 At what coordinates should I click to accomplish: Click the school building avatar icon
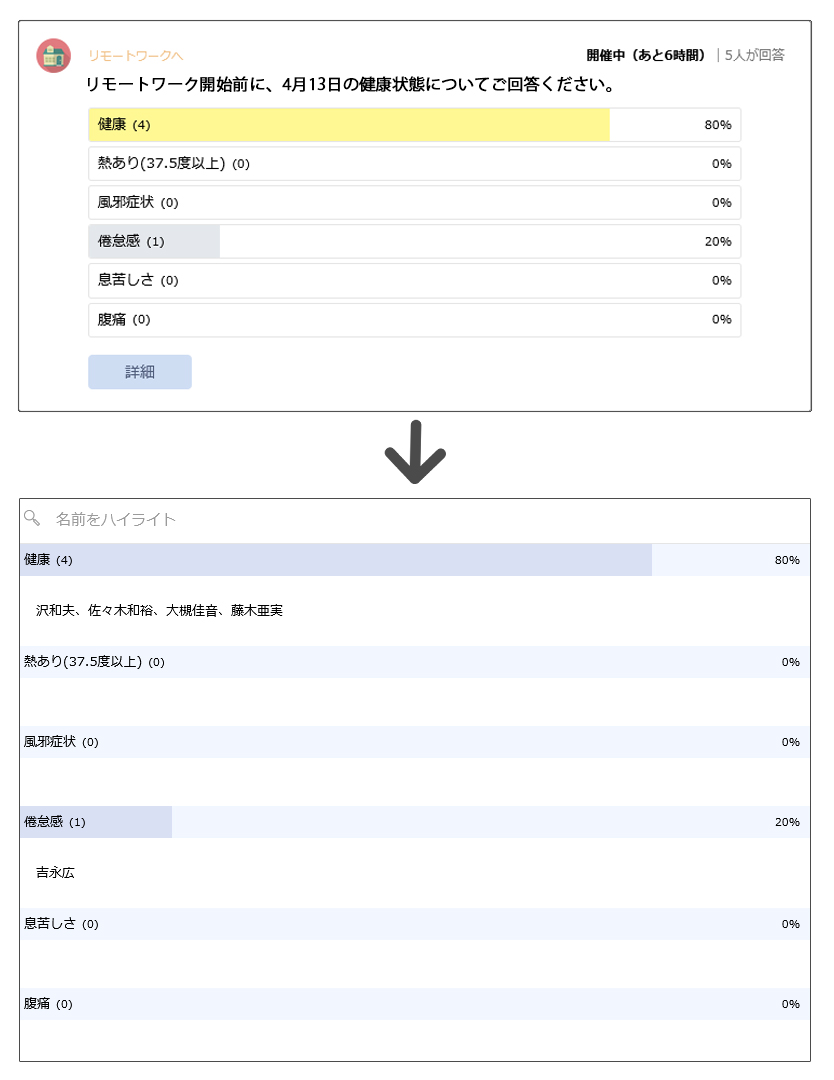pyautogui.click(x=54, y=56)
